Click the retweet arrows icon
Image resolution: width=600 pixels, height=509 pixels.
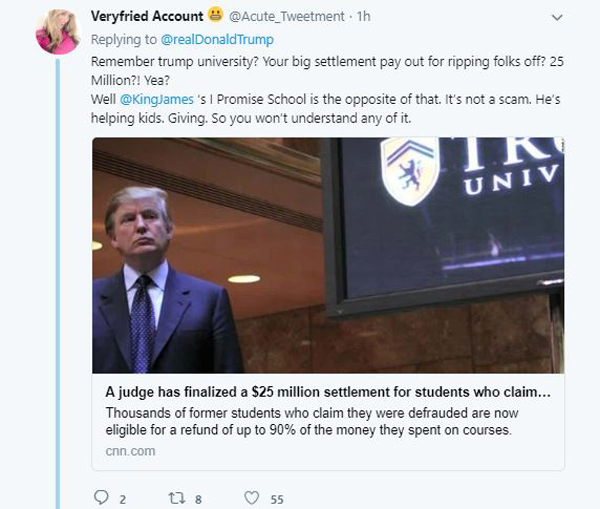coord(177,498)
